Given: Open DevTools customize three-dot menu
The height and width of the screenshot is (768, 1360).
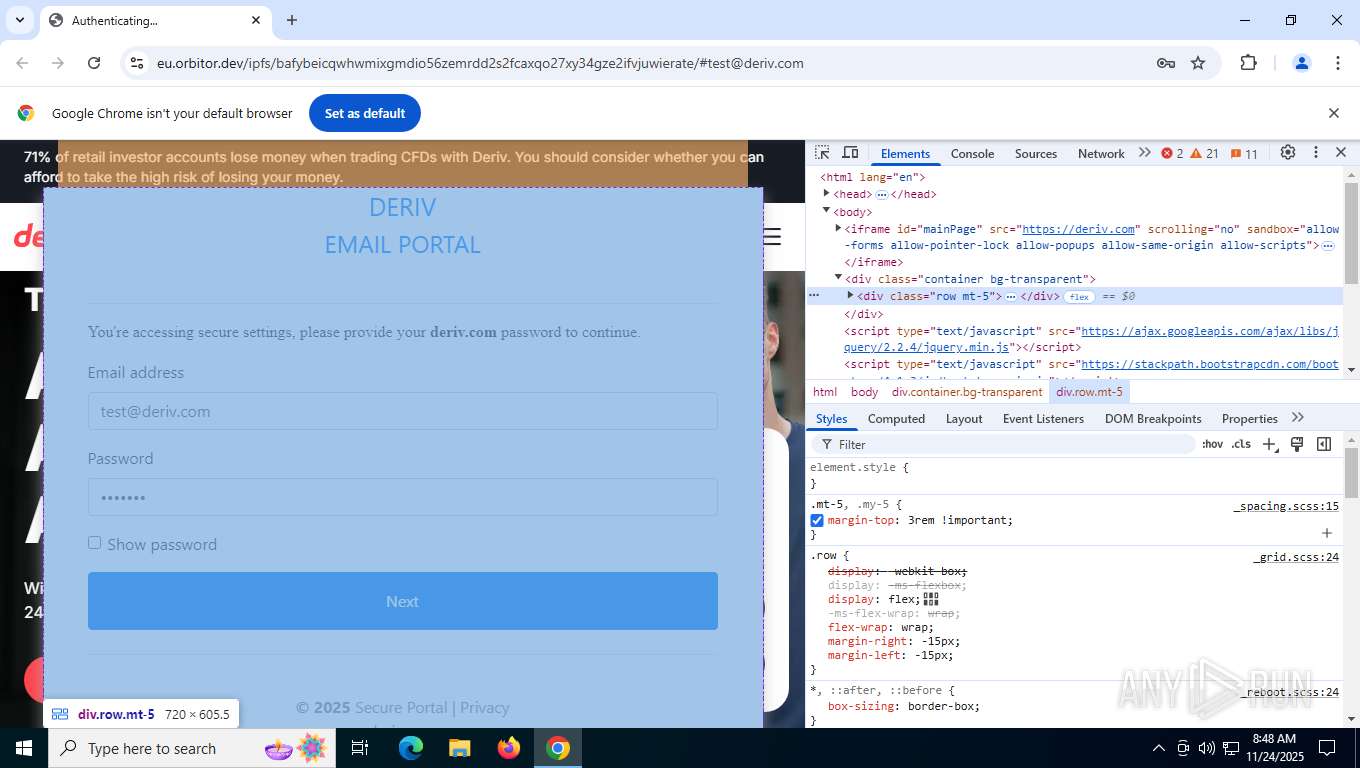Looking at the screenshot, I should 1316,153.
